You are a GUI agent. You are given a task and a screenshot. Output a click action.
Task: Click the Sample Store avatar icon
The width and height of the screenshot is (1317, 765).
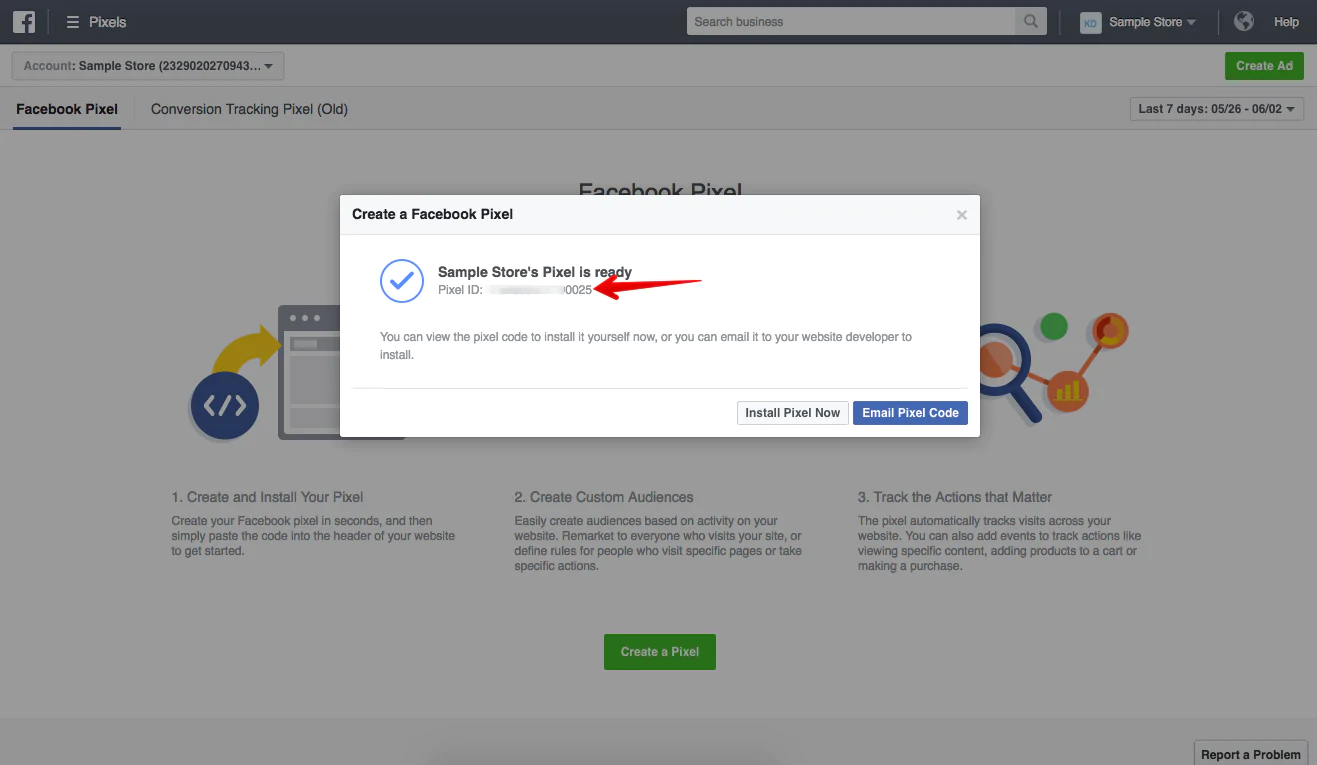click(1090, 22)
